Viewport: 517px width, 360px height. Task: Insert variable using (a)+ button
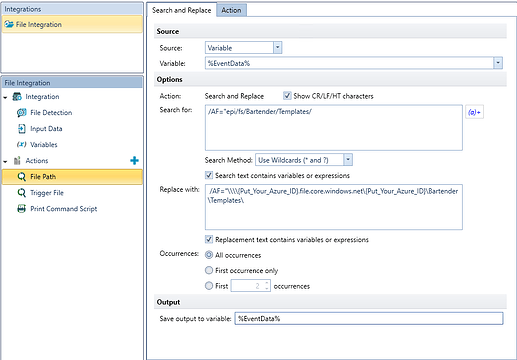tap(474, 112)
